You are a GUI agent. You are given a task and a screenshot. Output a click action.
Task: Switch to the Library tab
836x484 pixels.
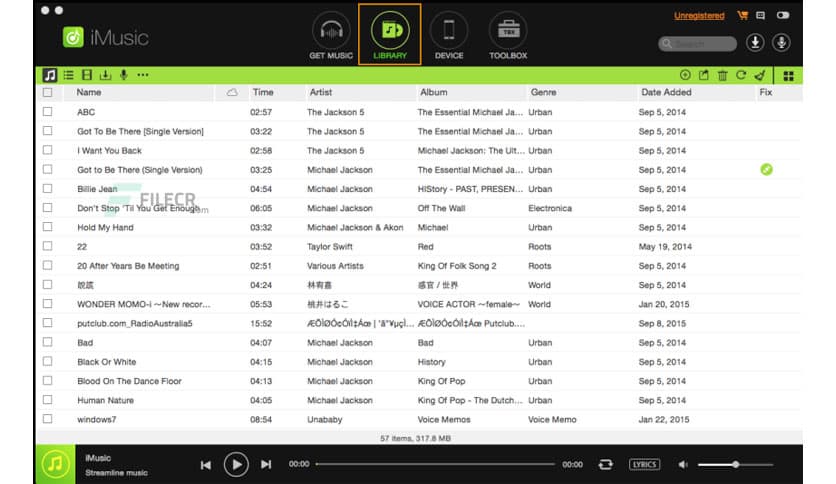tap(390, 35)
